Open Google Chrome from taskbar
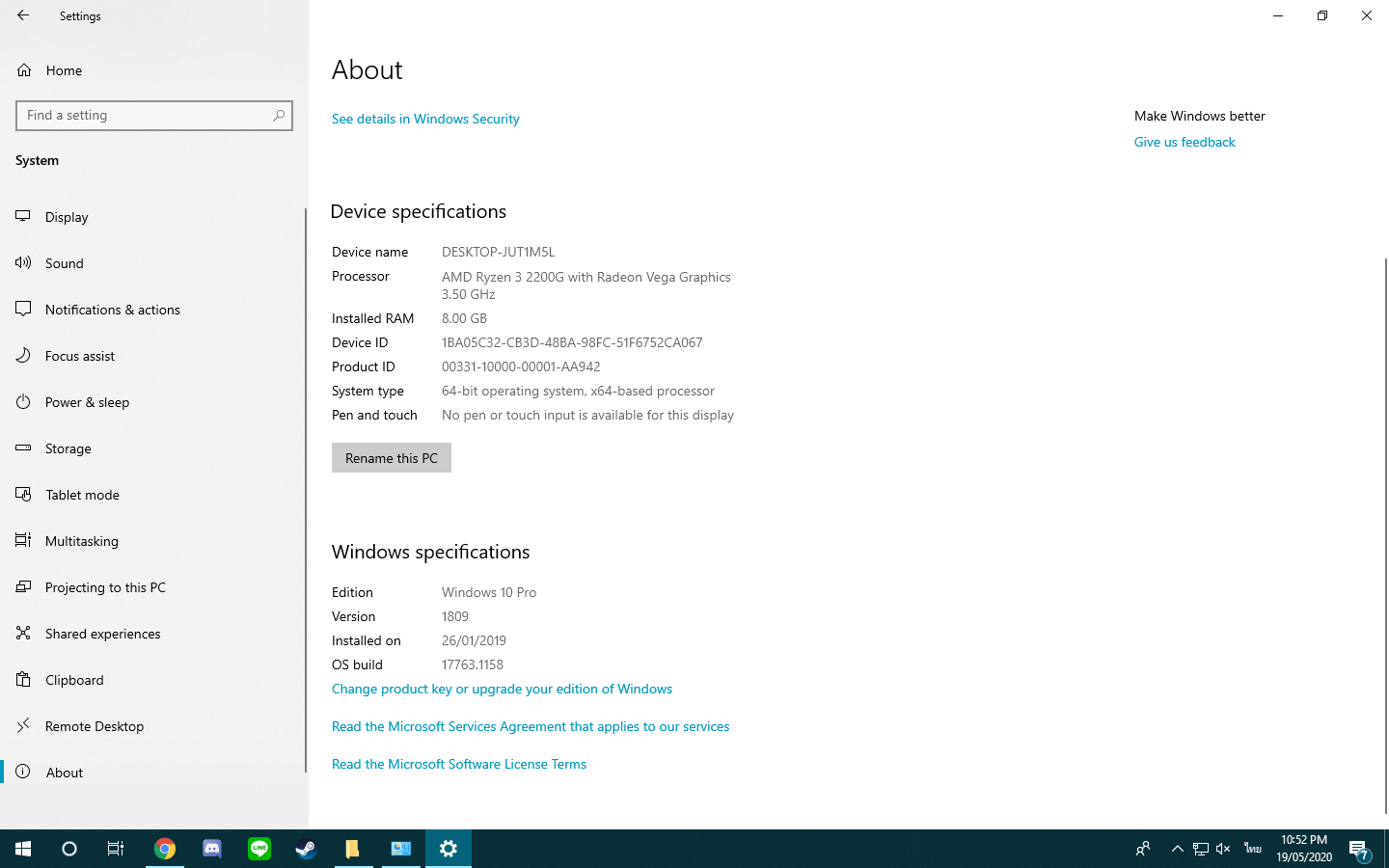The height and width of the screenshot is (868, 1389). (165, 849)
